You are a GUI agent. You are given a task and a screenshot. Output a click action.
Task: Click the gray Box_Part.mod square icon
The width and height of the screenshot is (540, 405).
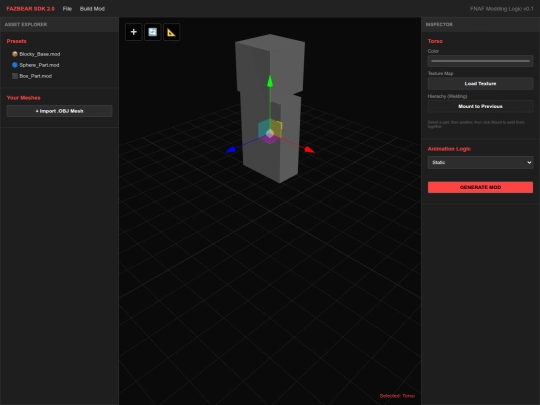[x=15, y=76]
